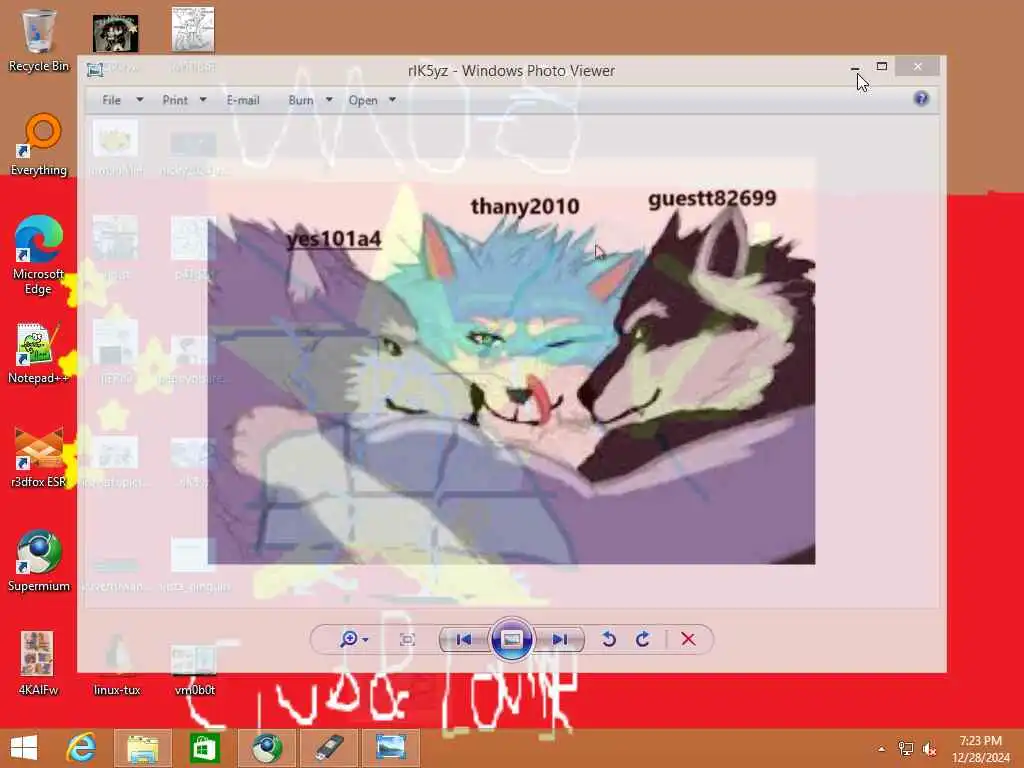
Task: Click the Actual Size fit icon
Action: click(x=408, y=639)
